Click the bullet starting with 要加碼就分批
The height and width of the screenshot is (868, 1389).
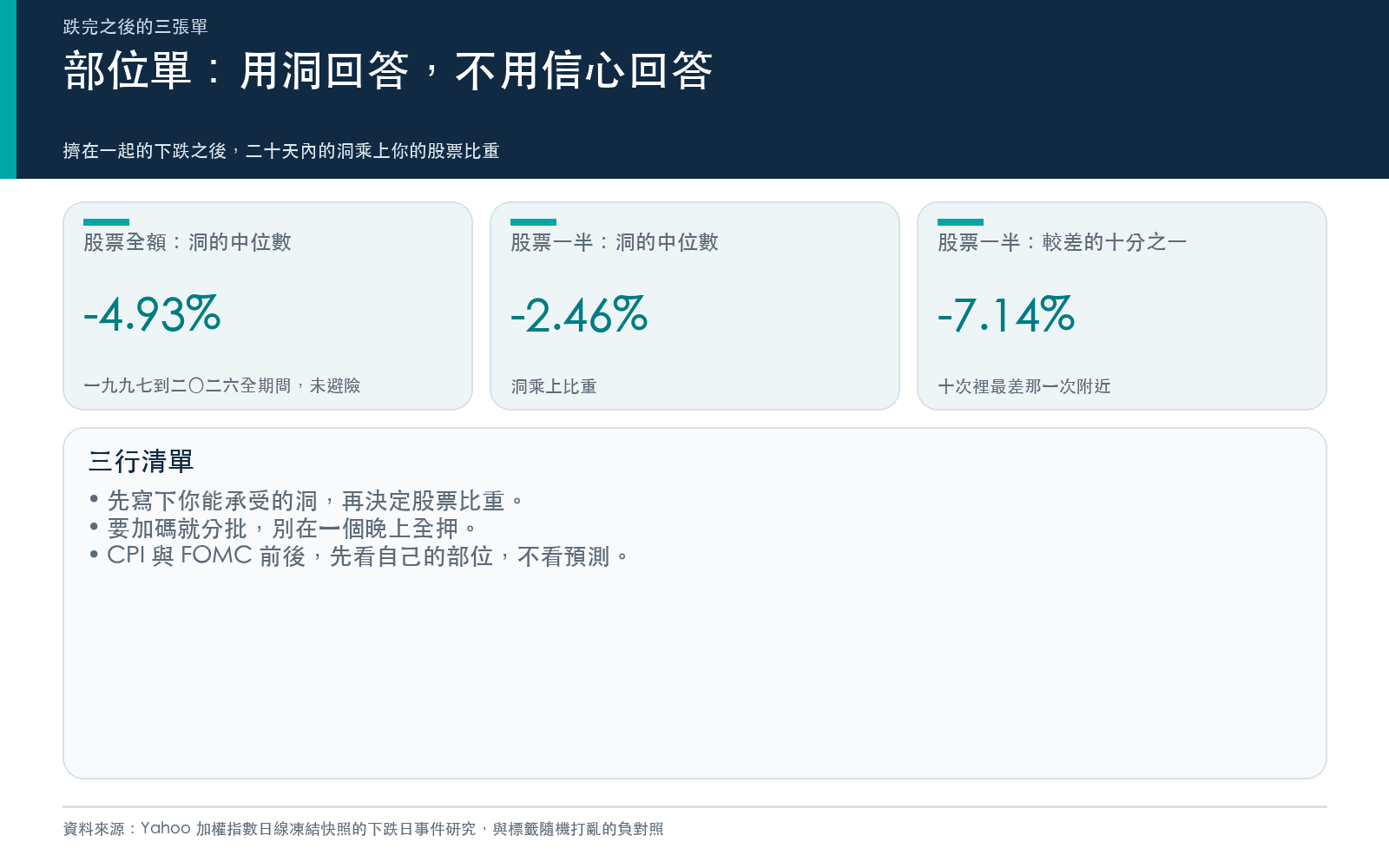(x=282, y=529)
